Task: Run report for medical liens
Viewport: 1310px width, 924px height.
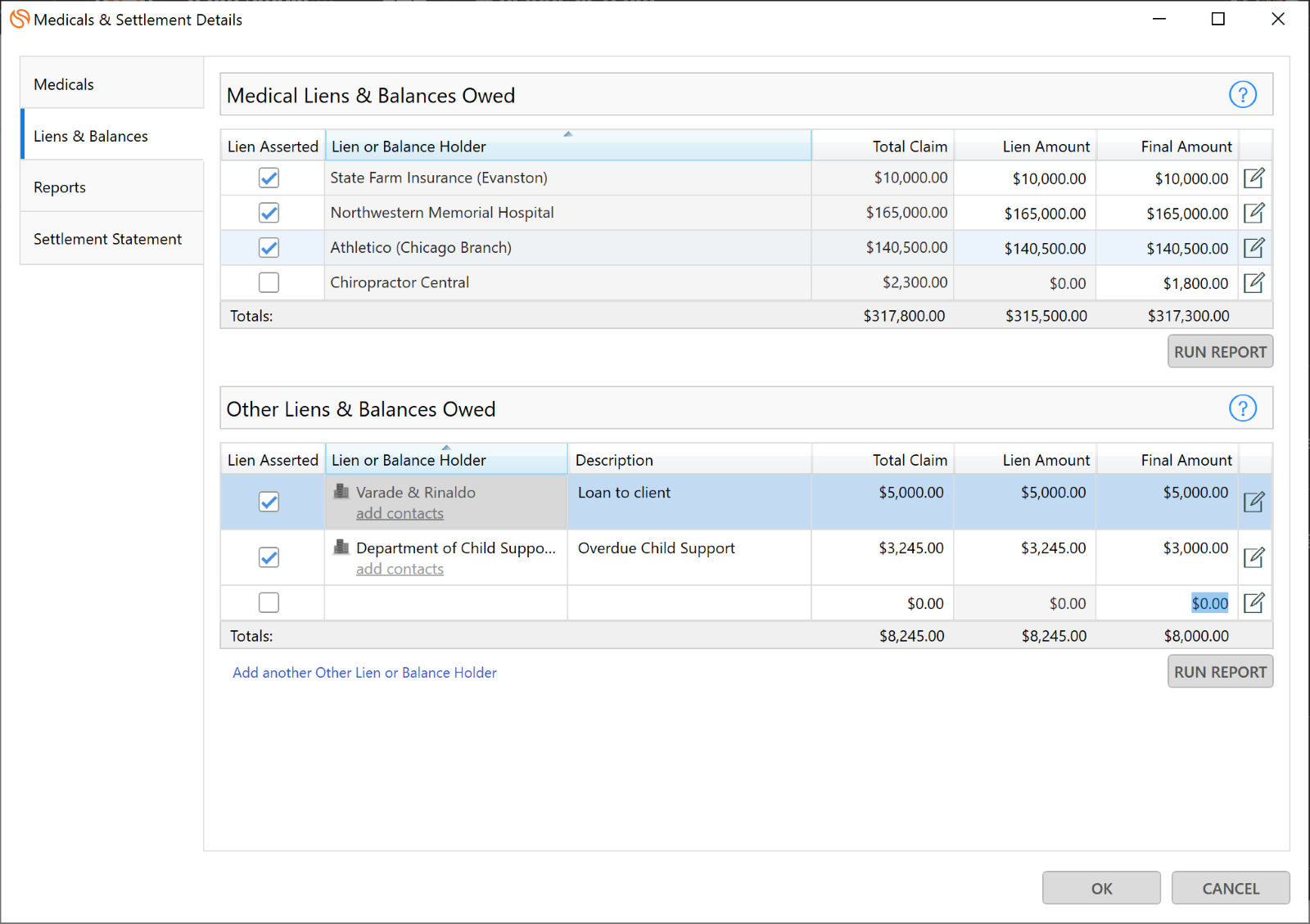Action: [x=1220, y=352]
